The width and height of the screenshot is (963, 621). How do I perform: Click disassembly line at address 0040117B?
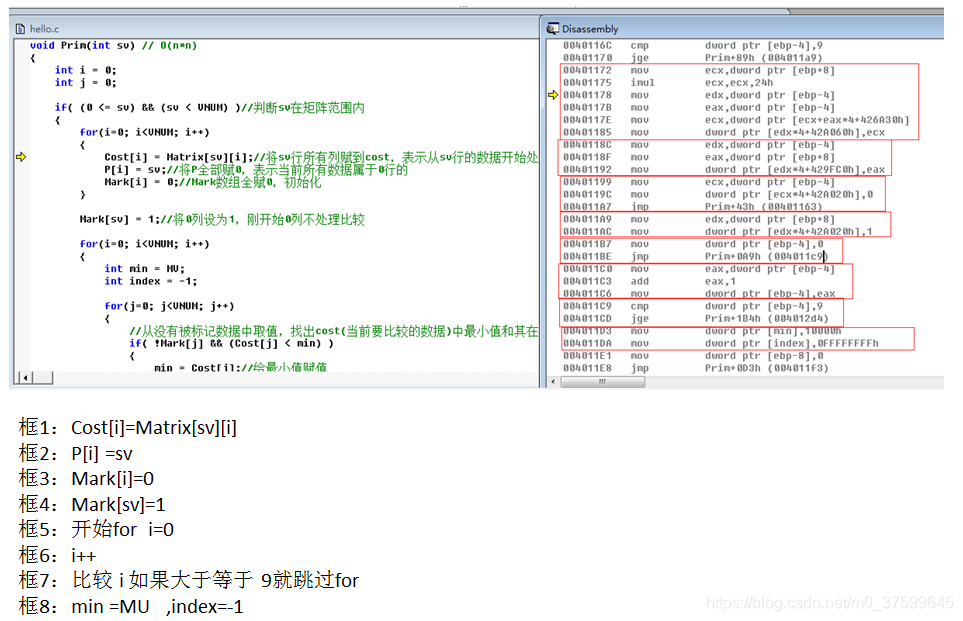pos(699,107)
